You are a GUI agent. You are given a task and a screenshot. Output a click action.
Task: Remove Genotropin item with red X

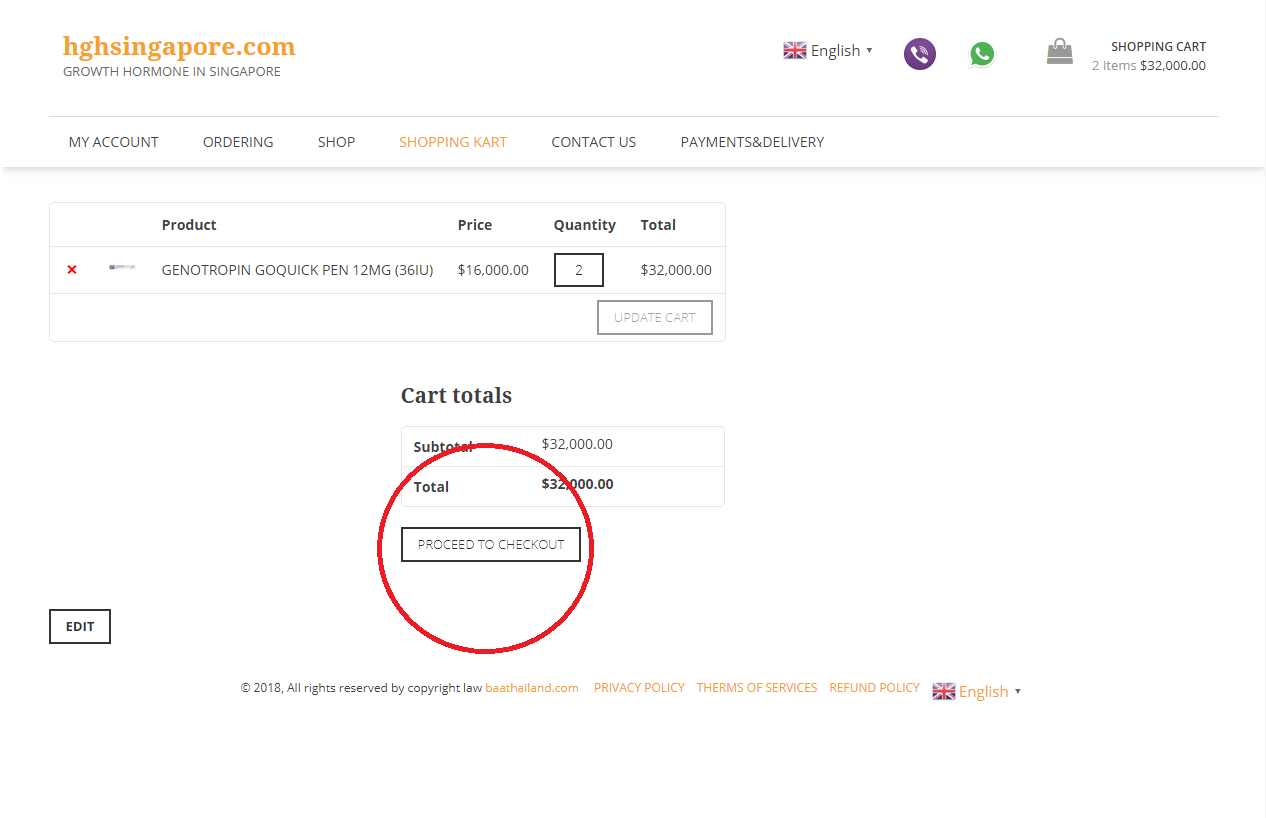(72, 270)
